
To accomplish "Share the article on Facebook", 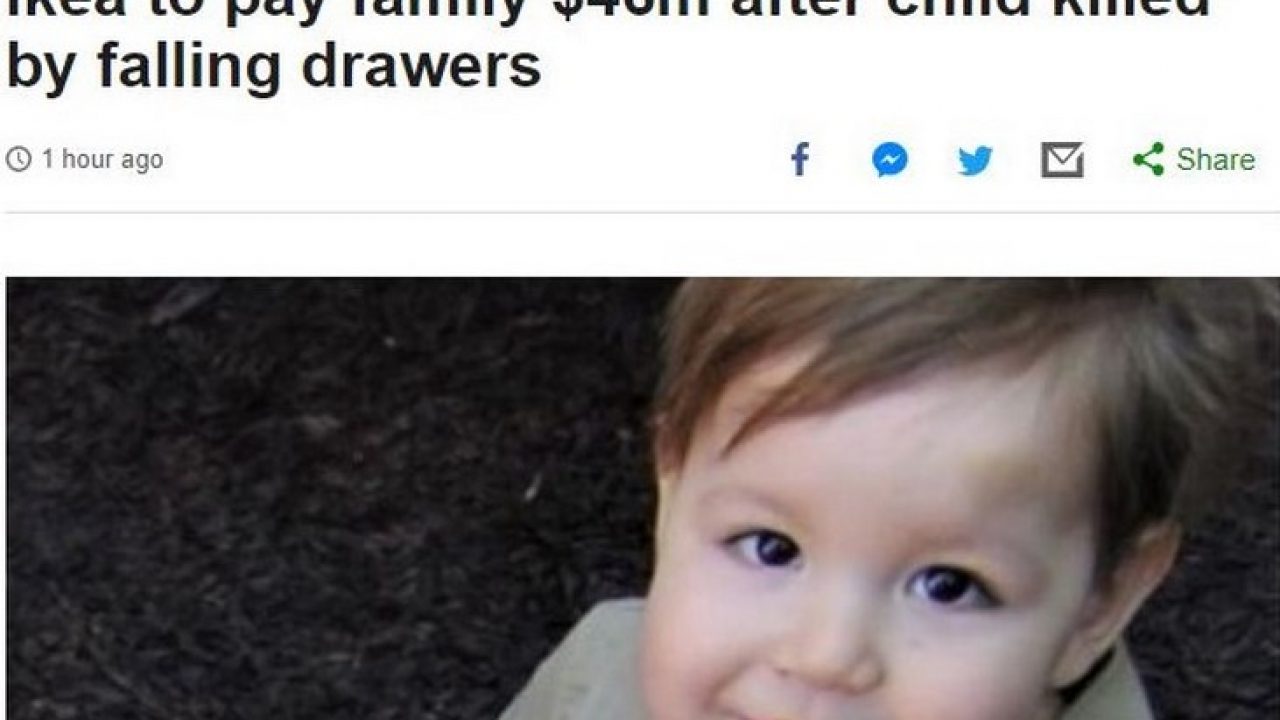I will coord(800,160).
